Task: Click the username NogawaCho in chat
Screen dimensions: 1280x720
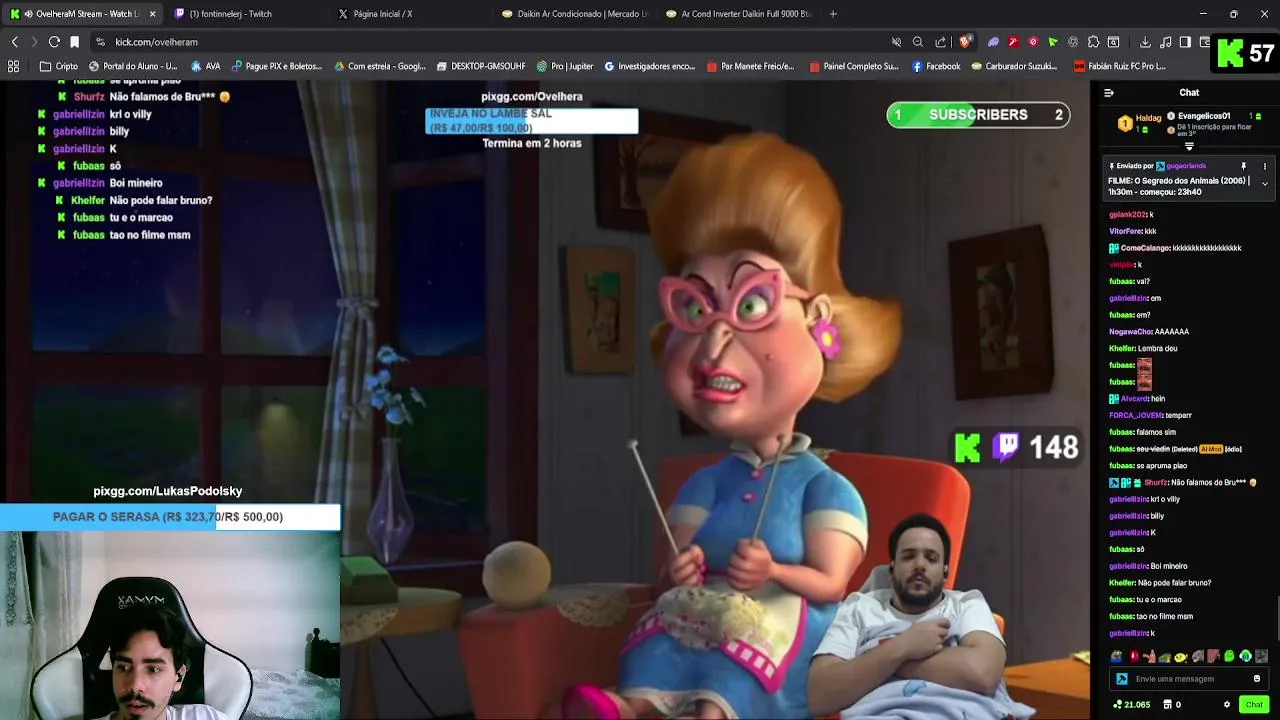Action: [x=1130, y=332]
